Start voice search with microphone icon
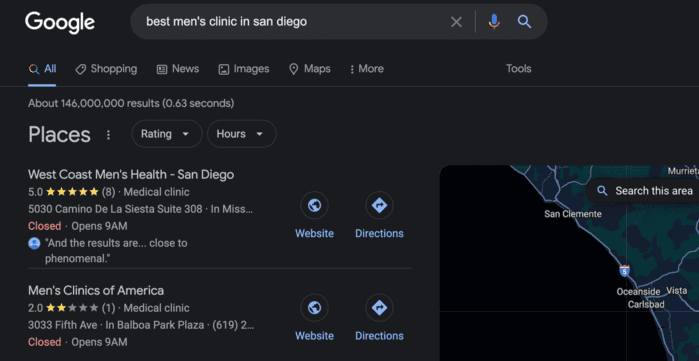Screen dimensions: 699x361 pyautogui.click(x=494, y=21)
